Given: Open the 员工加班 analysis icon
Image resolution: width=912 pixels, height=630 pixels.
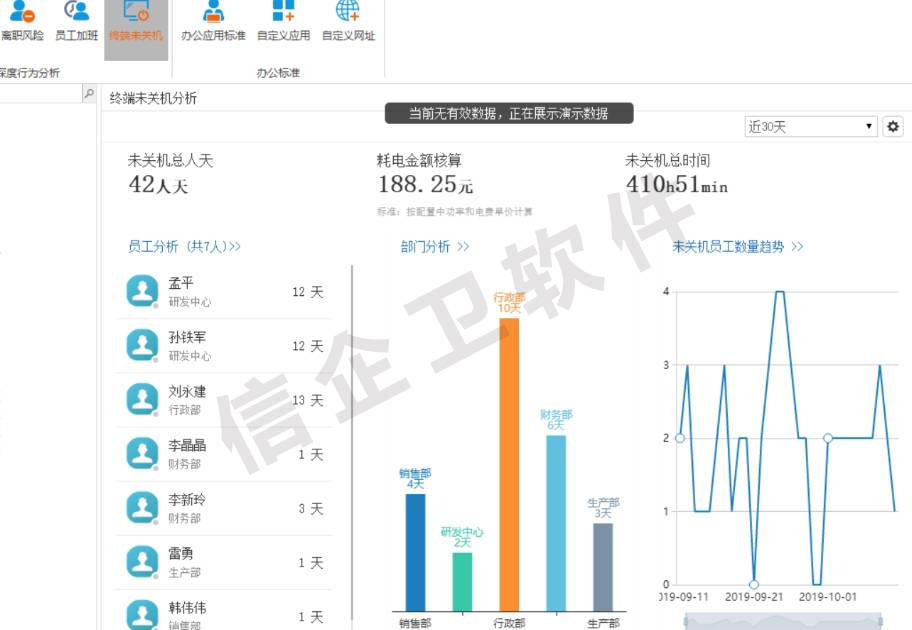Looking at the screenshot, I should pyautogui.click(x=76, y=20).
